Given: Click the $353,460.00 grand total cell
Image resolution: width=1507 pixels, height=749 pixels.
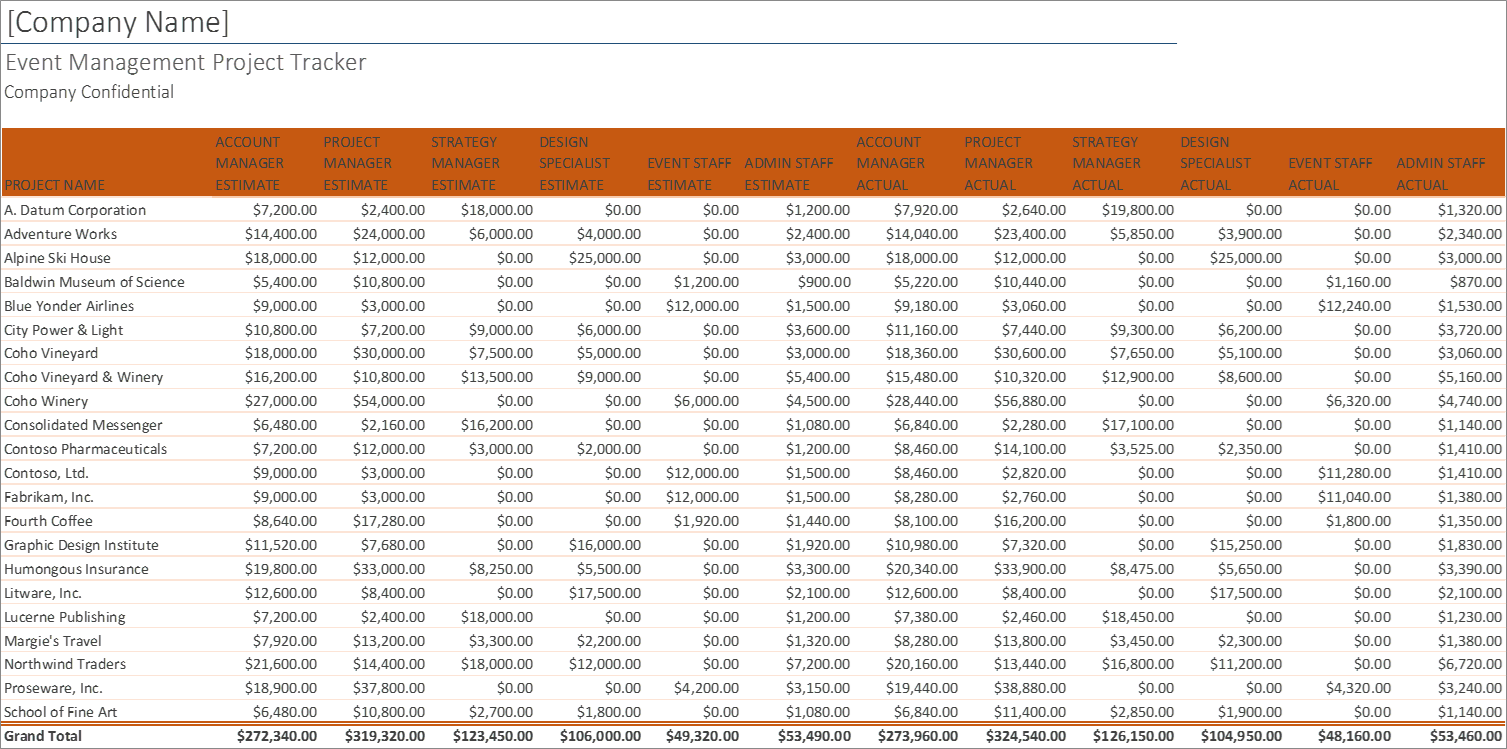Looking at the screenshot, I should coord(1465,735).
